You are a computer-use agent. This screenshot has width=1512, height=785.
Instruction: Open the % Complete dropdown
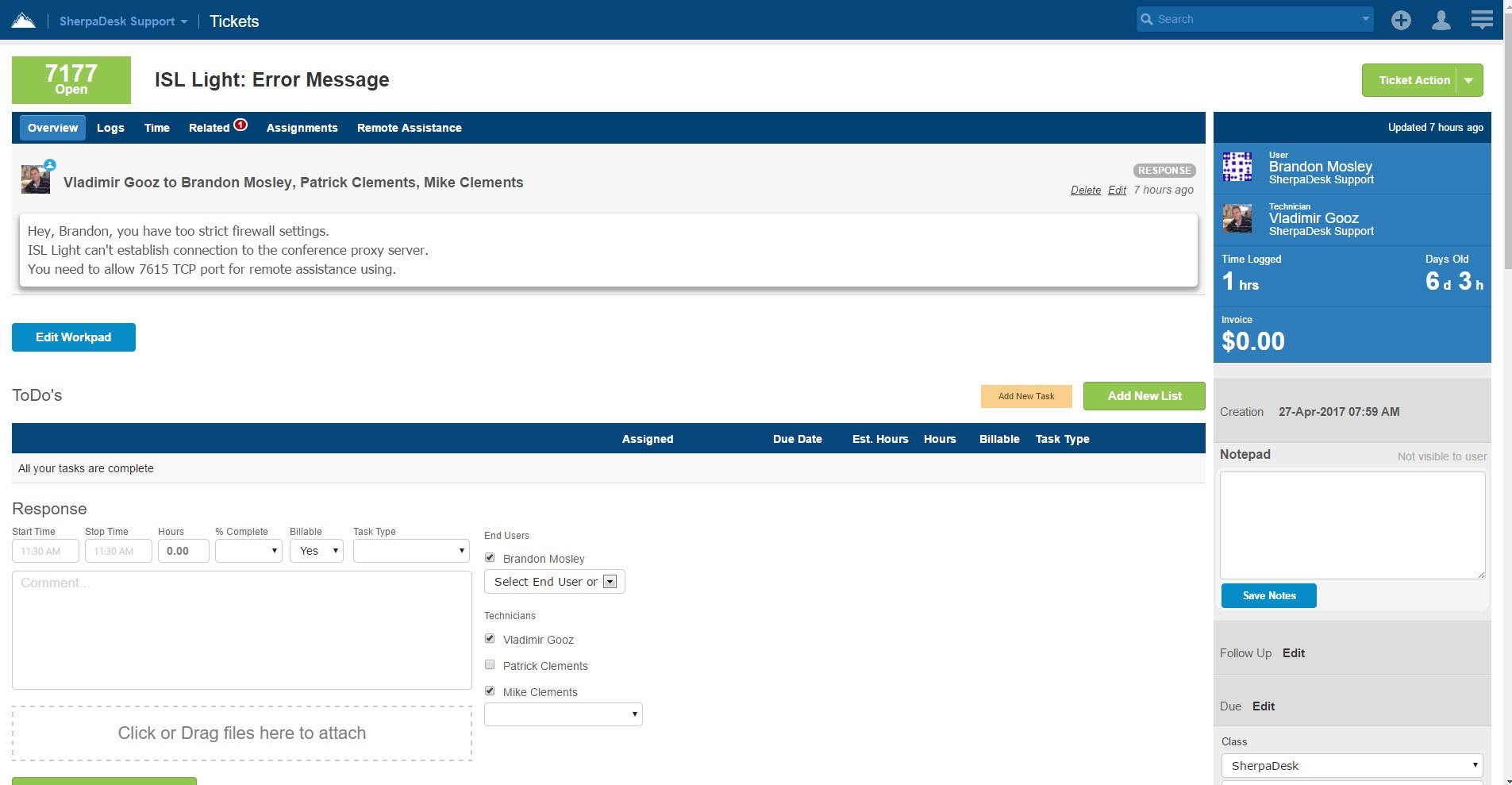pos(248,551)
